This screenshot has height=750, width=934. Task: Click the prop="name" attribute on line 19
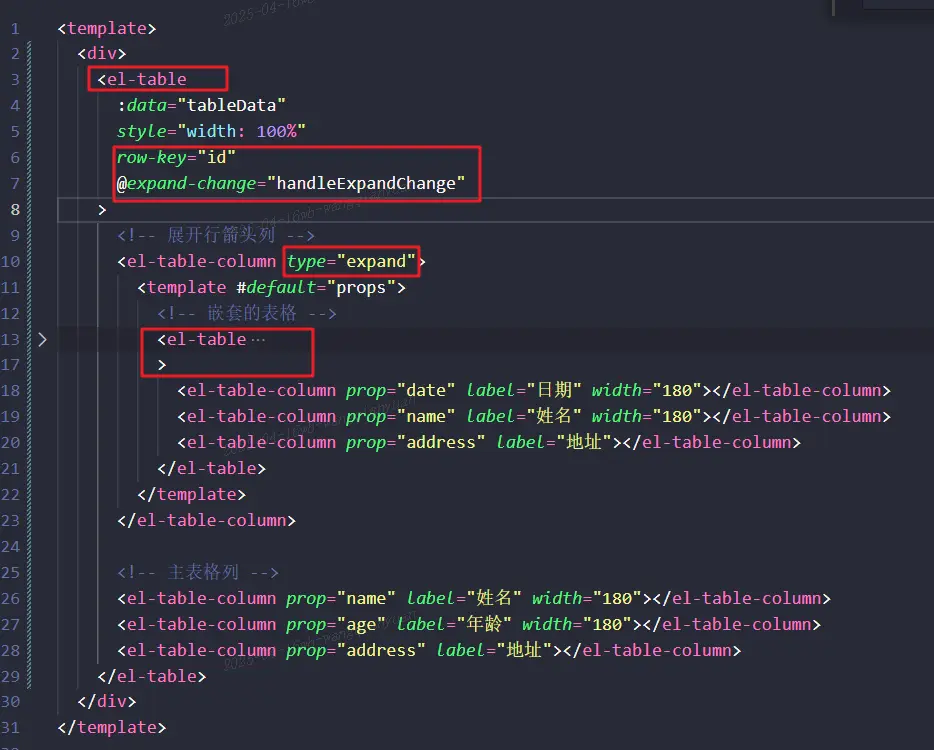pyautogui.click(x=400, y=416)
